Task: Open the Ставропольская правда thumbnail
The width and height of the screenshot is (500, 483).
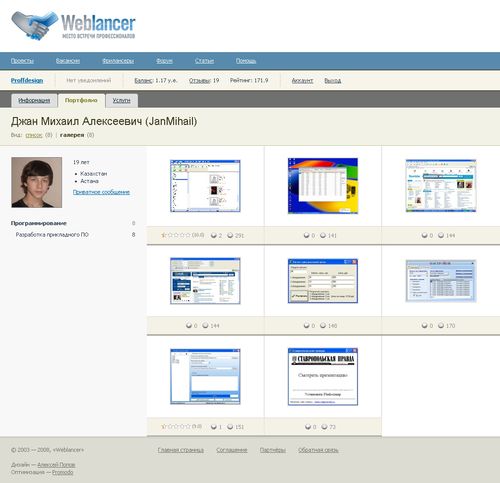Action: 323,377
